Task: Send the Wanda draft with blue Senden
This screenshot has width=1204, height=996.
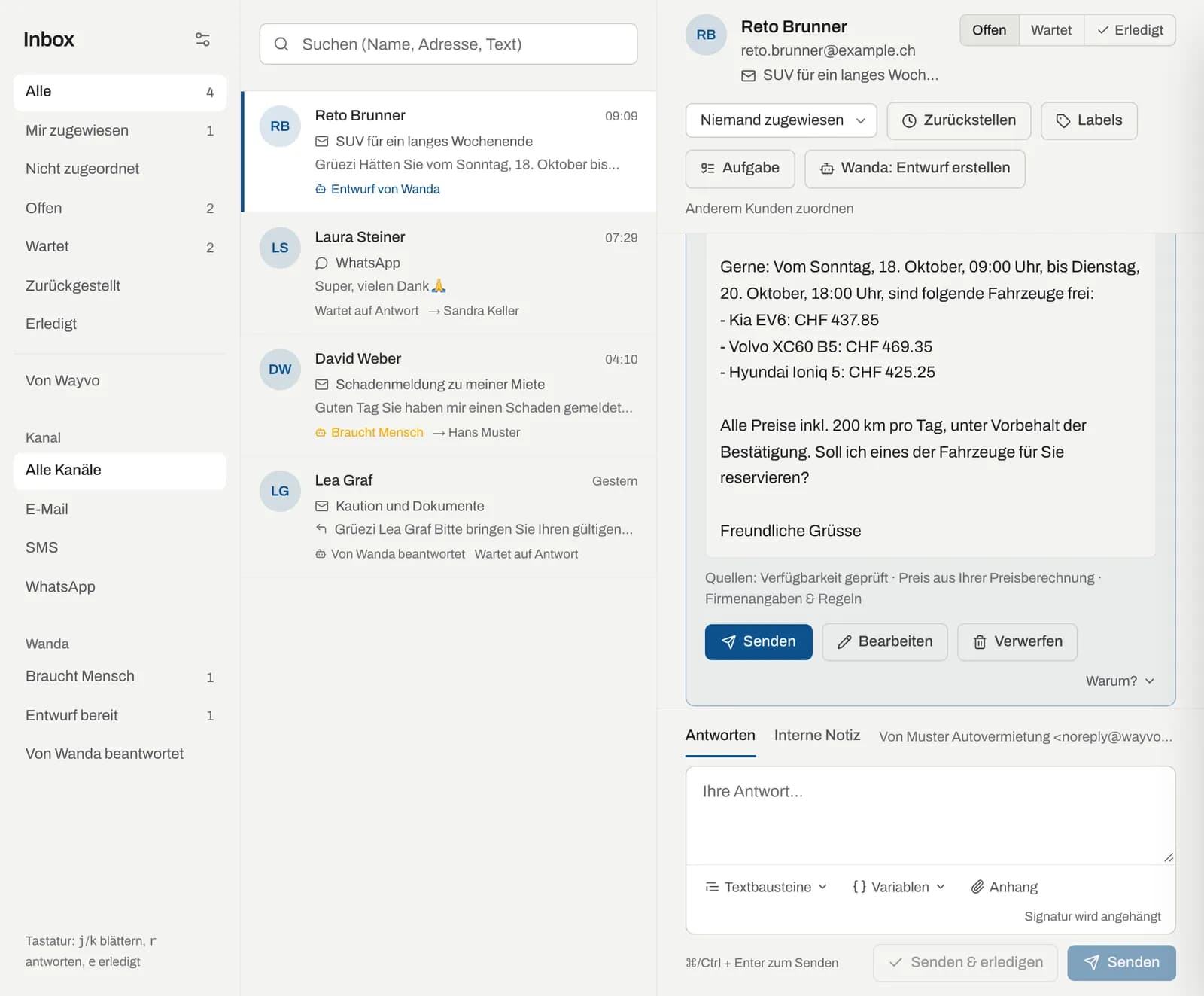Action: point(759,641)
